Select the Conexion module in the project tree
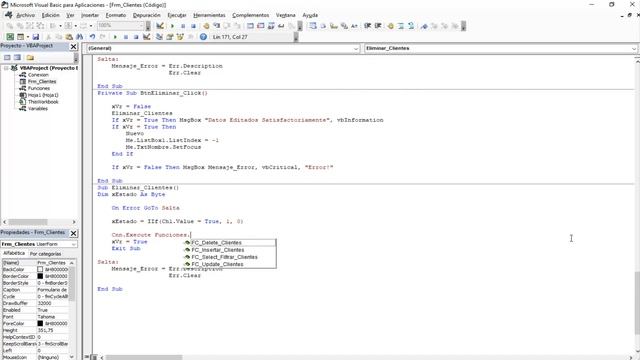Screen dimensions: 640x360 (x=38, y=75)
